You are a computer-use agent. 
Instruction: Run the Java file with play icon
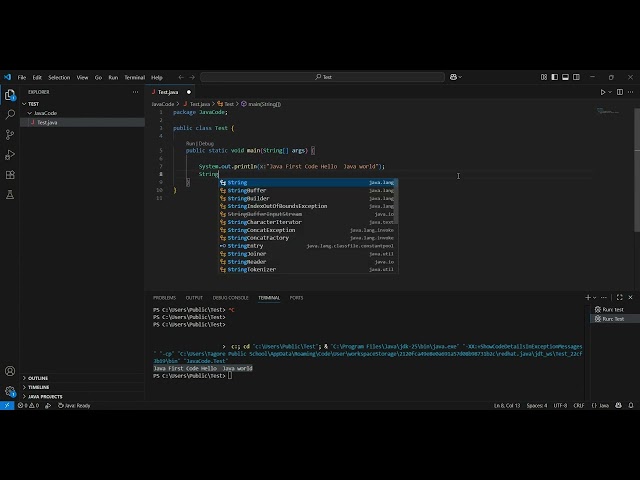602,92
